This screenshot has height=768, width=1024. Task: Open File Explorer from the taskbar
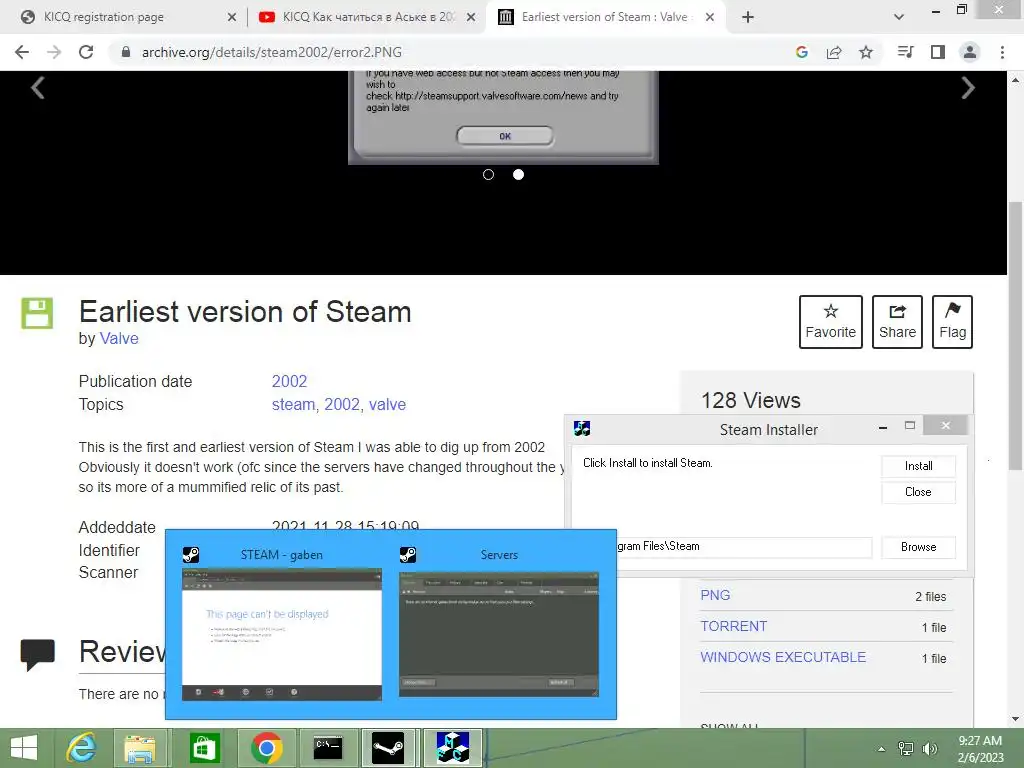click(x=140, y=748)
